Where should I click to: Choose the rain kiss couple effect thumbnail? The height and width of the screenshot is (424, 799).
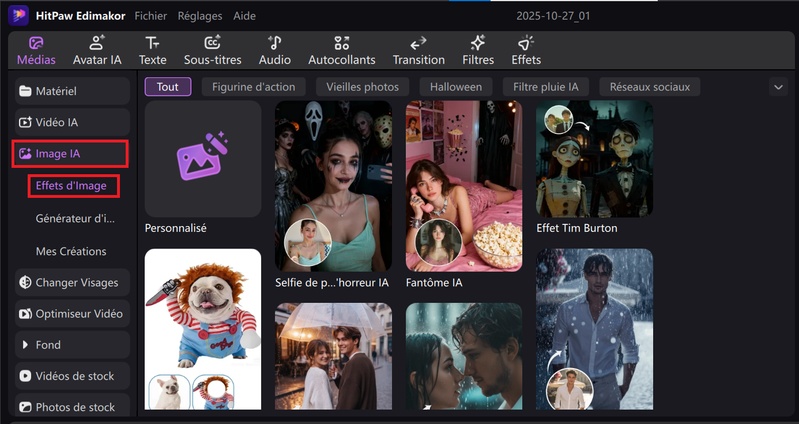coord(464,357)
